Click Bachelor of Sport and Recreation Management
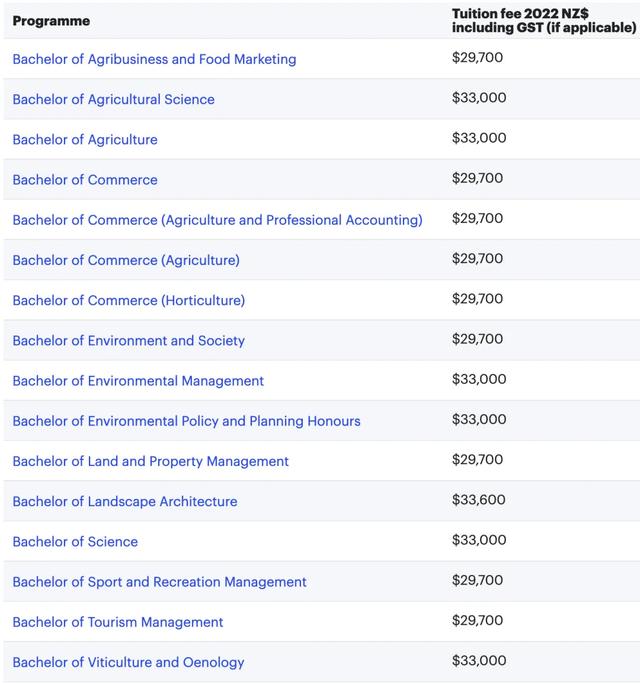 [159, 582]
